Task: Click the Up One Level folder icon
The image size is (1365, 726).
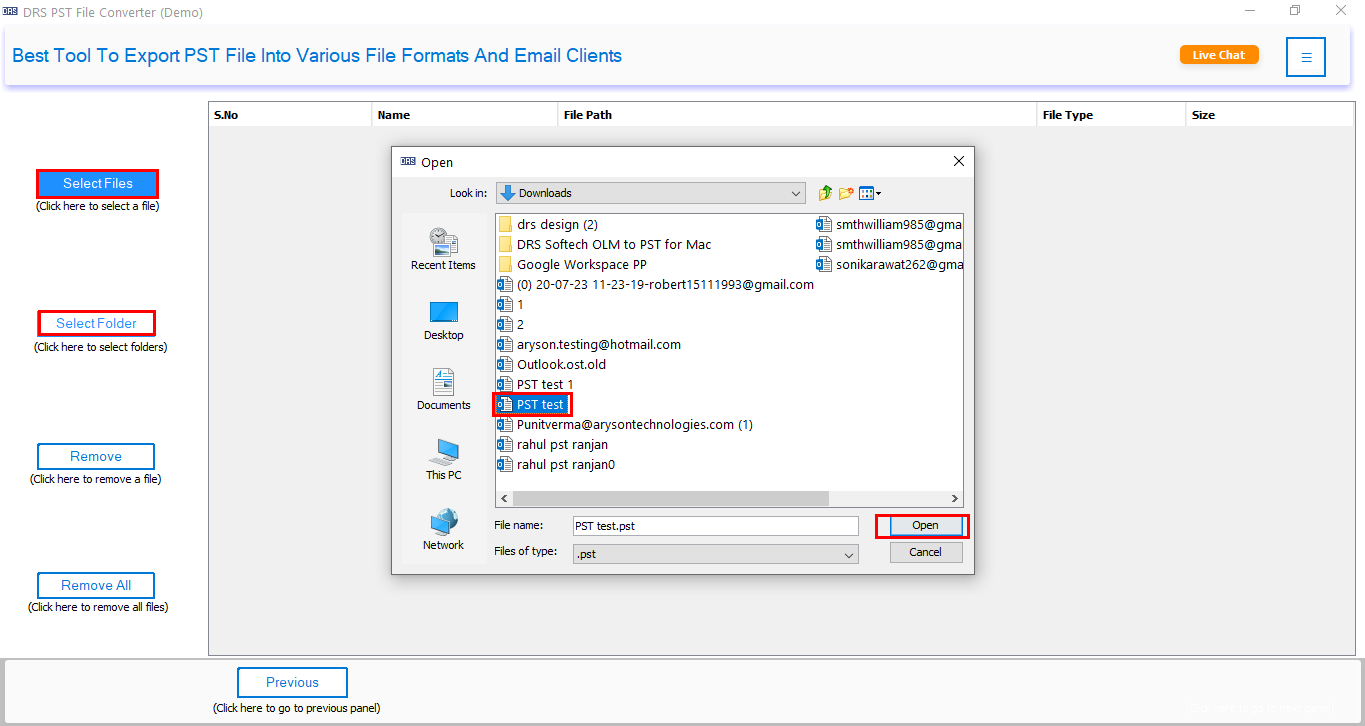Action: tap(825, 193)
